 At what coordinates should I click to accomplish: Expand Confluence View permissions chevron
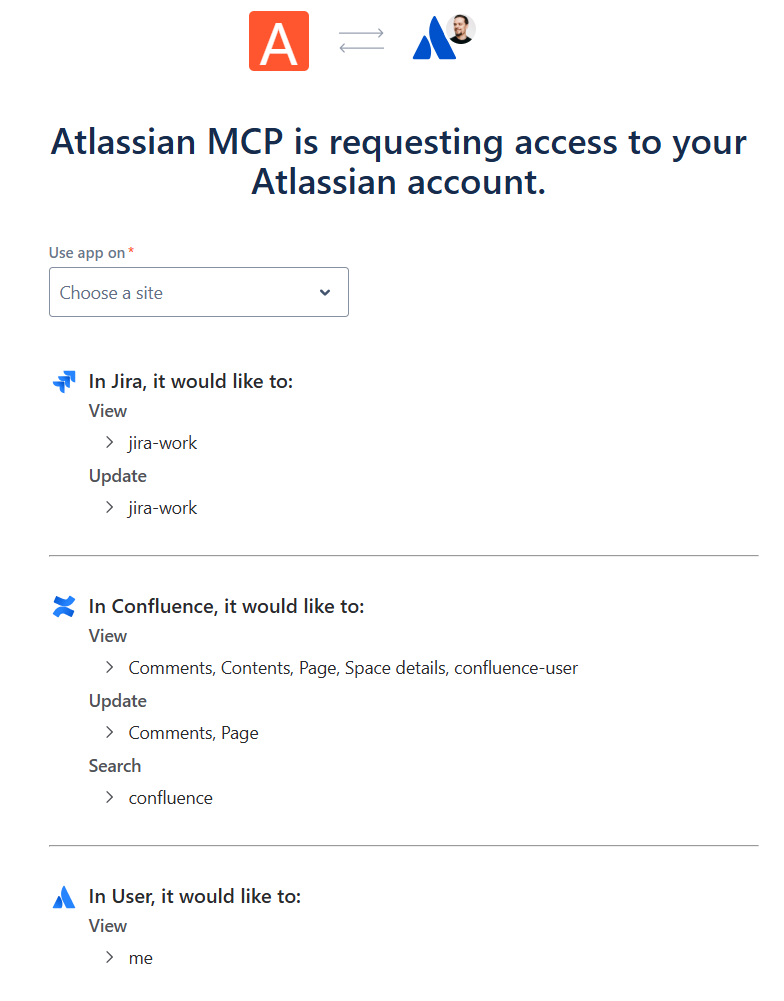110,668
